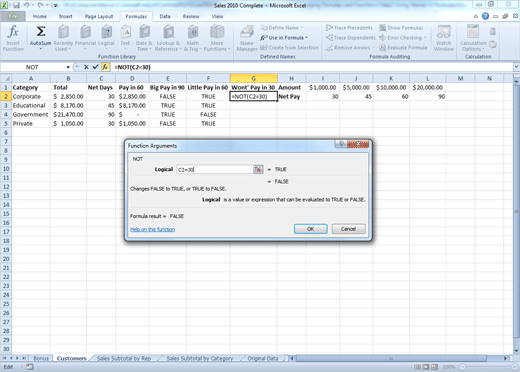
Task: Open the Help on this function link
Action: click(x=152, y=229)
